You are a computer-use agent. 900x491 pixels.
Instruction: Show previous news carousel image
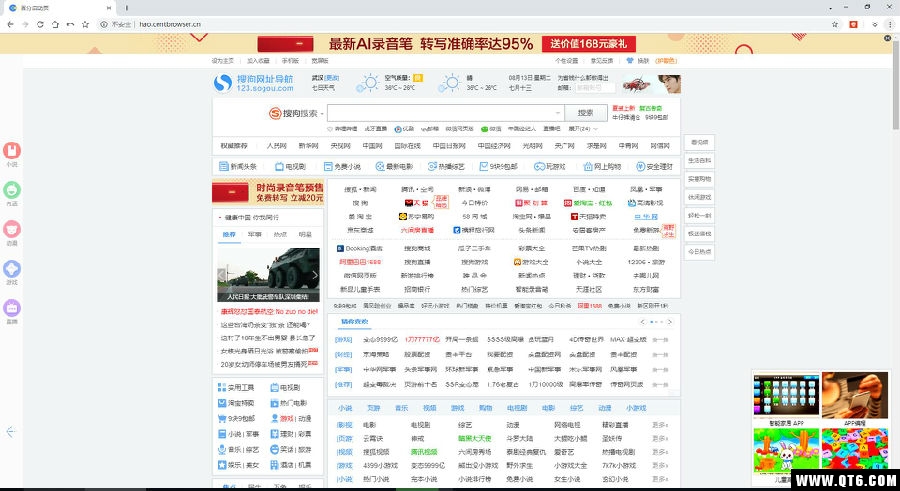click(222, 275)
